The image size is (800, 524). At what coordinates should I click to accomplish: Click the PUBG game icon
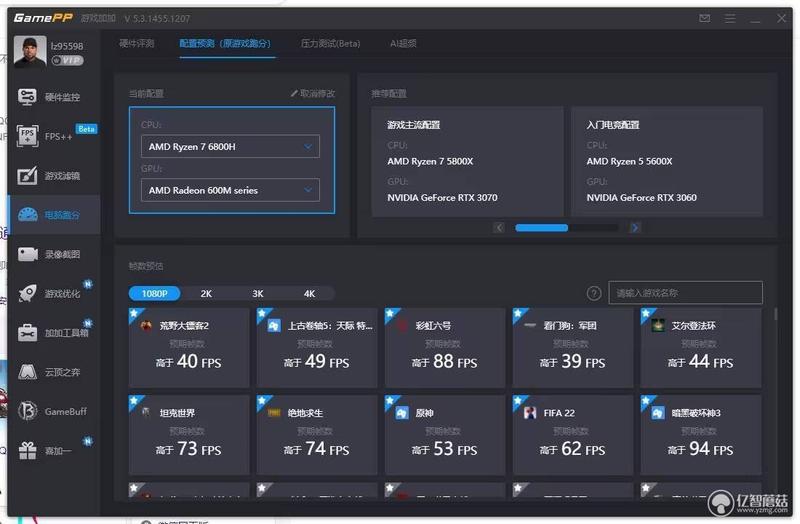tap(274, 413)
